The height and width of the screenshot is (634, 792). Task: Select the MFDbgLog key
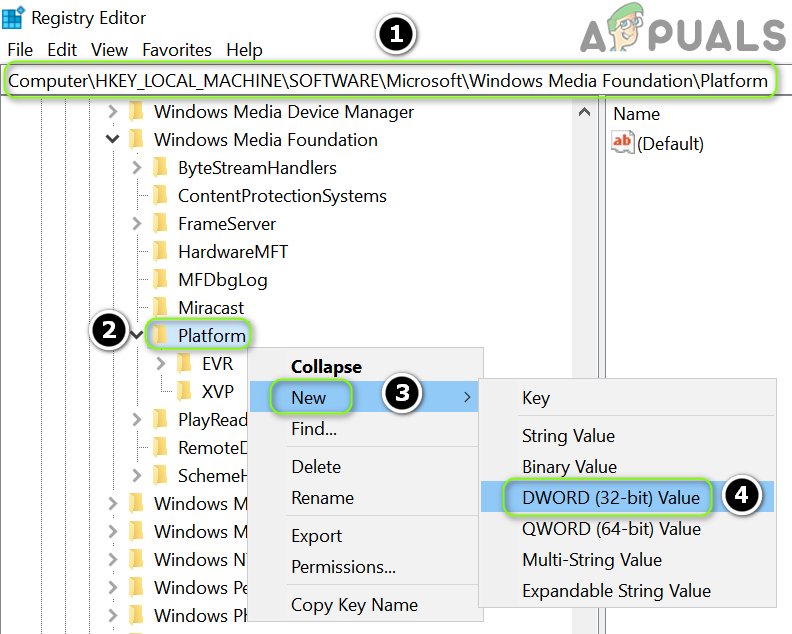coord(222,280)
